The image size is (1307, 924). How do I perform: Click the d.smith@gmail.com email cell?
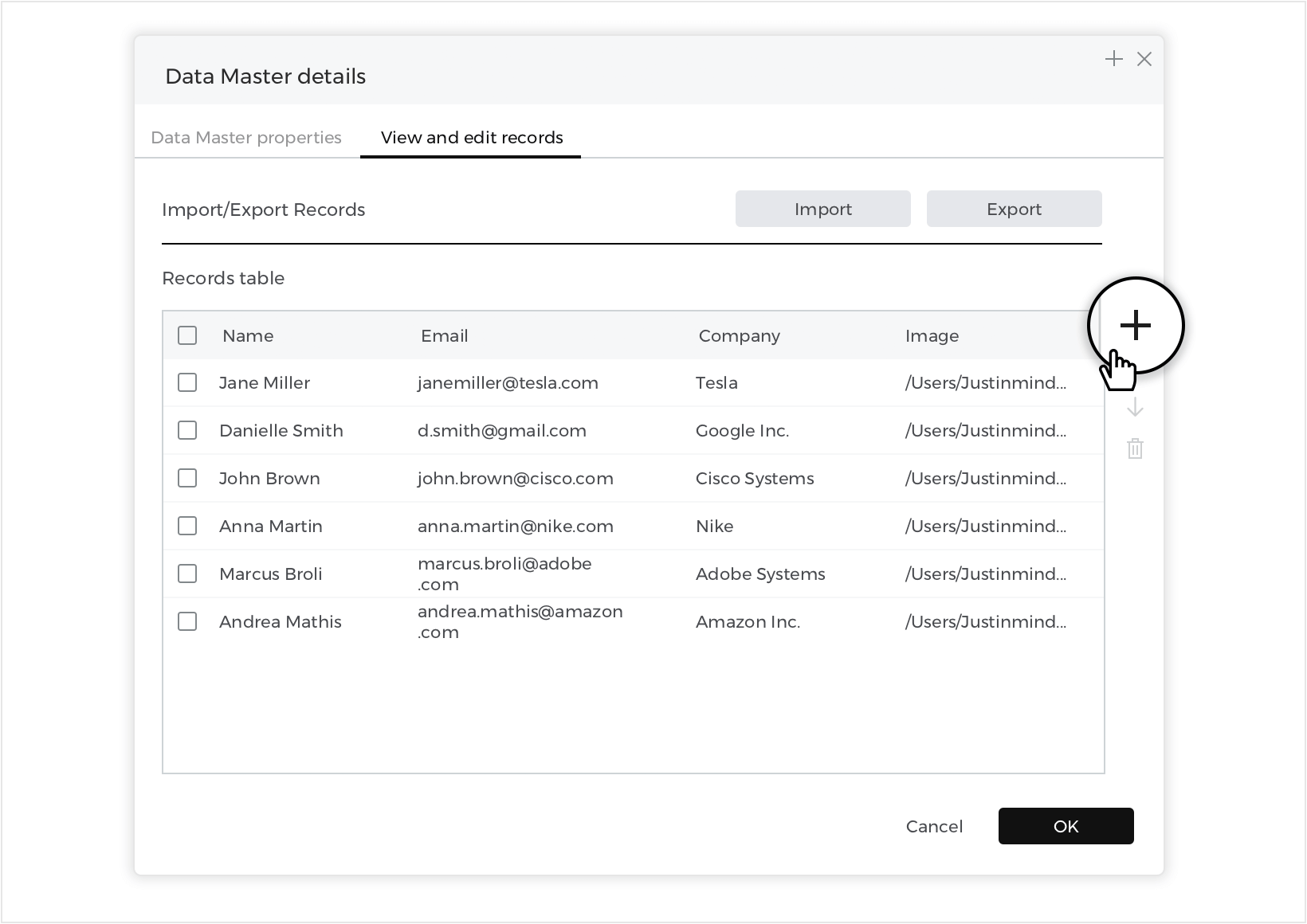click(x=502, y=431)
